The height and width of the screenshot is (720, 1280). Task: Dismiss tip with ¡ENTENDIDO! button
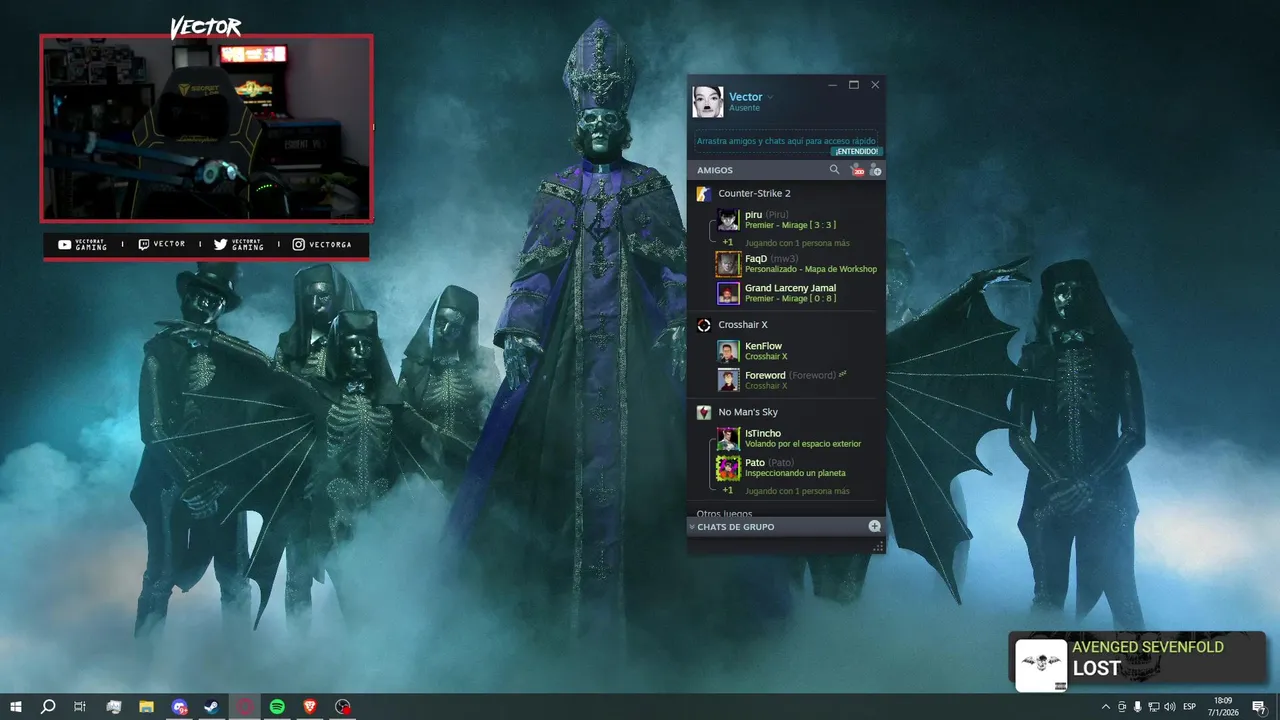(x=856, y=151)
